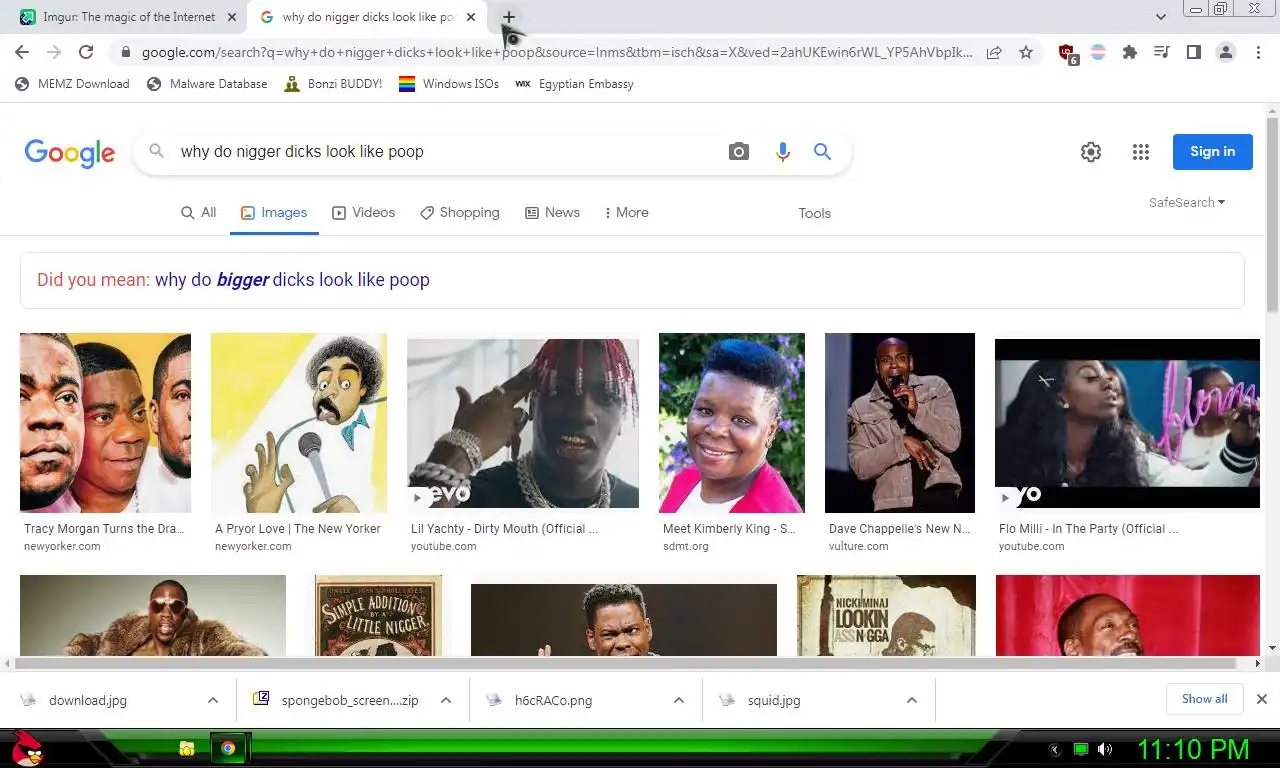Open the Meet Kimberly King image result
The width and height of the screenshot is (1280, 768).
pos(732,423)
